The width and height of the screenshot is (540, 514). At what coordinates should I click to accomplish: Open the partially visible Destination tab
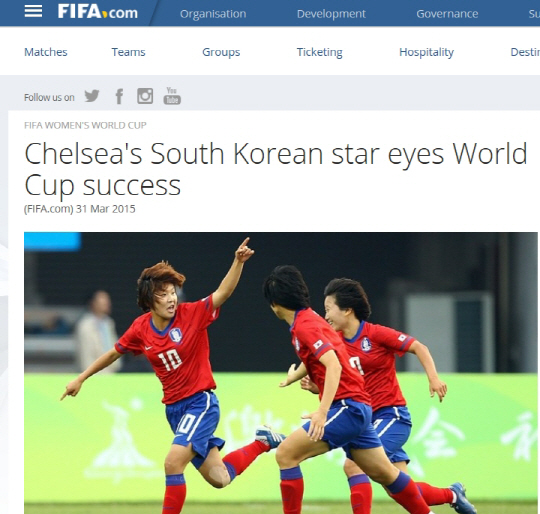click(525, 52)
